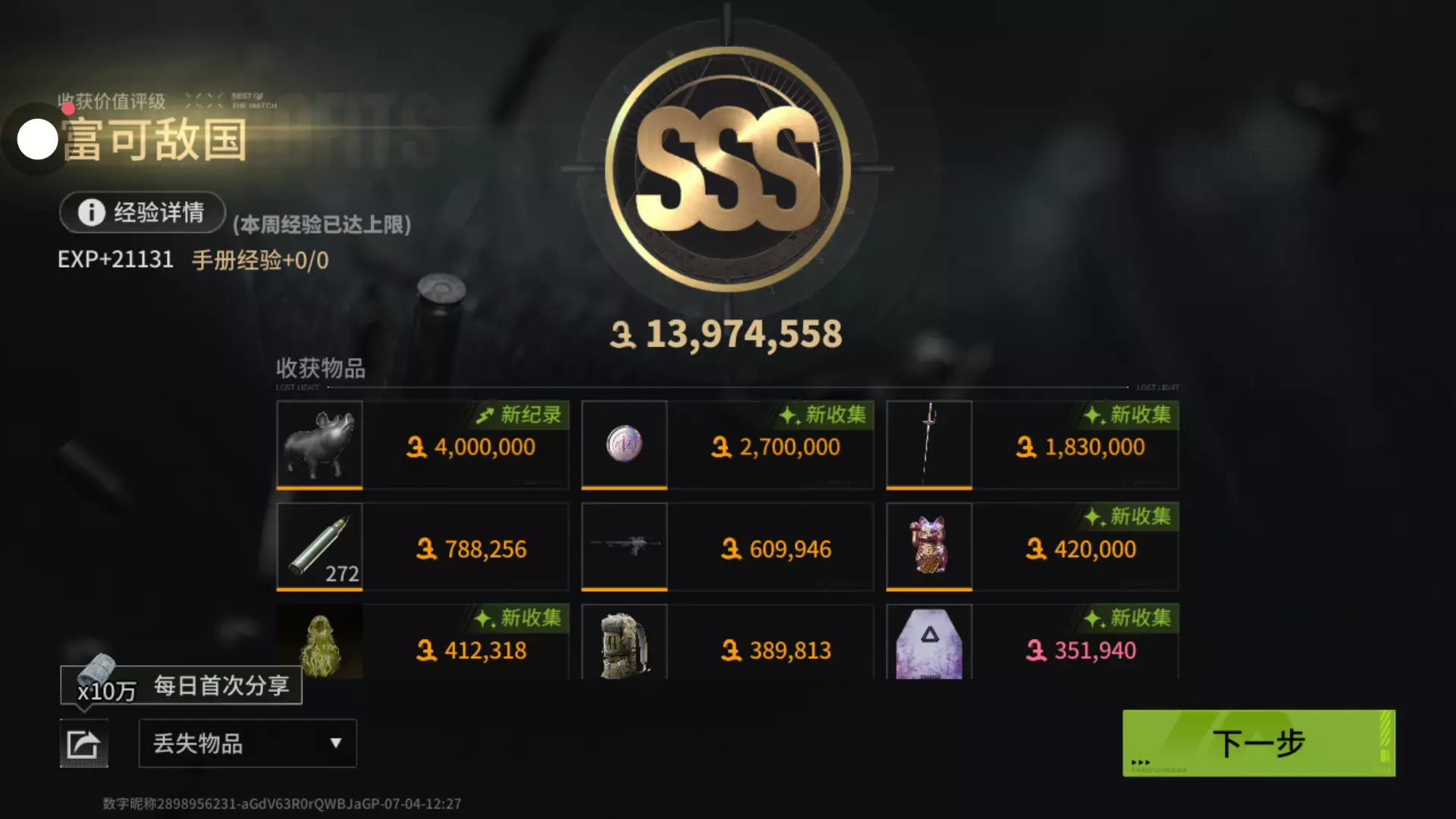Viewport: 1456px width, 819px height.
Task: Click the 4,000,000 value item row
Action: (x=423, y=444)
